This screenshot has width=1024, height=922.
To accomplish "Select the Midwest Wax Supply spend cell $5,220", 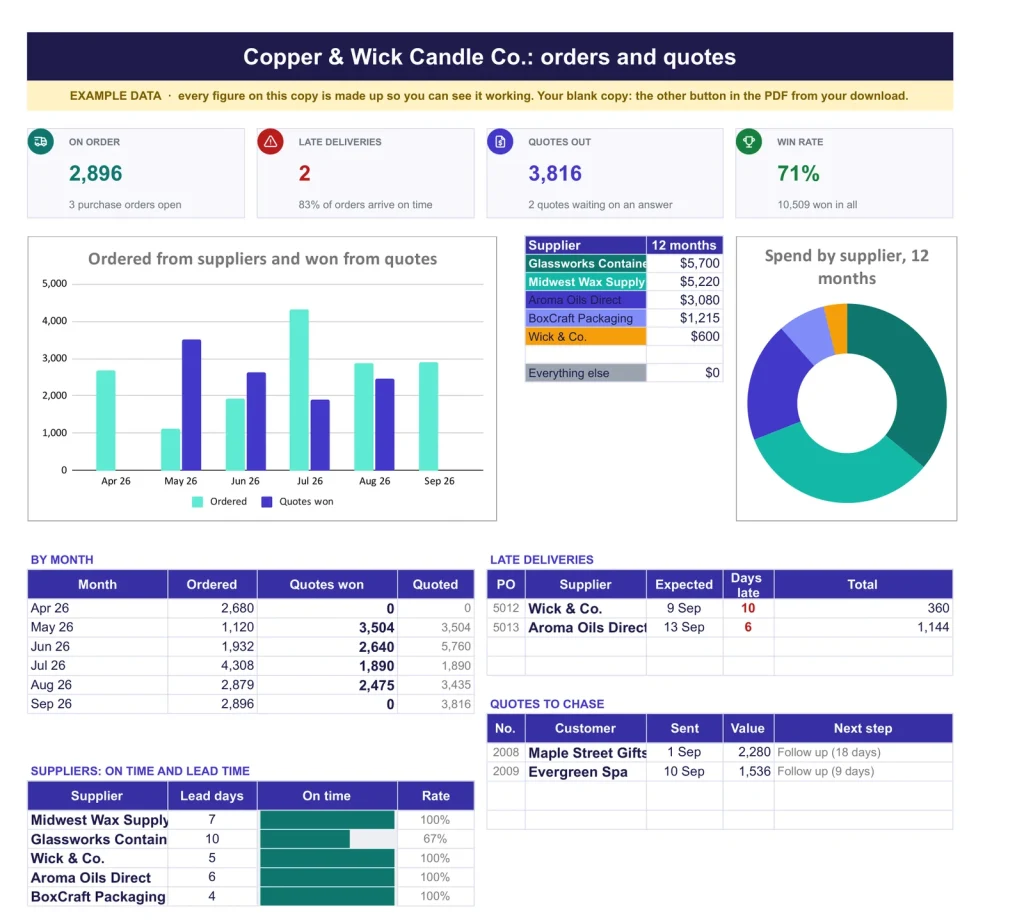I will [x=684, y=281].
